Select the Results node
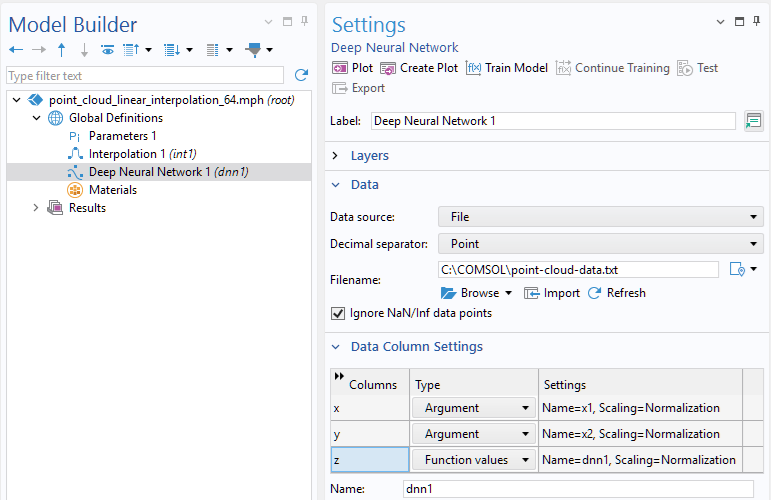This screenshot has height=500, width=771. (87, 208)
